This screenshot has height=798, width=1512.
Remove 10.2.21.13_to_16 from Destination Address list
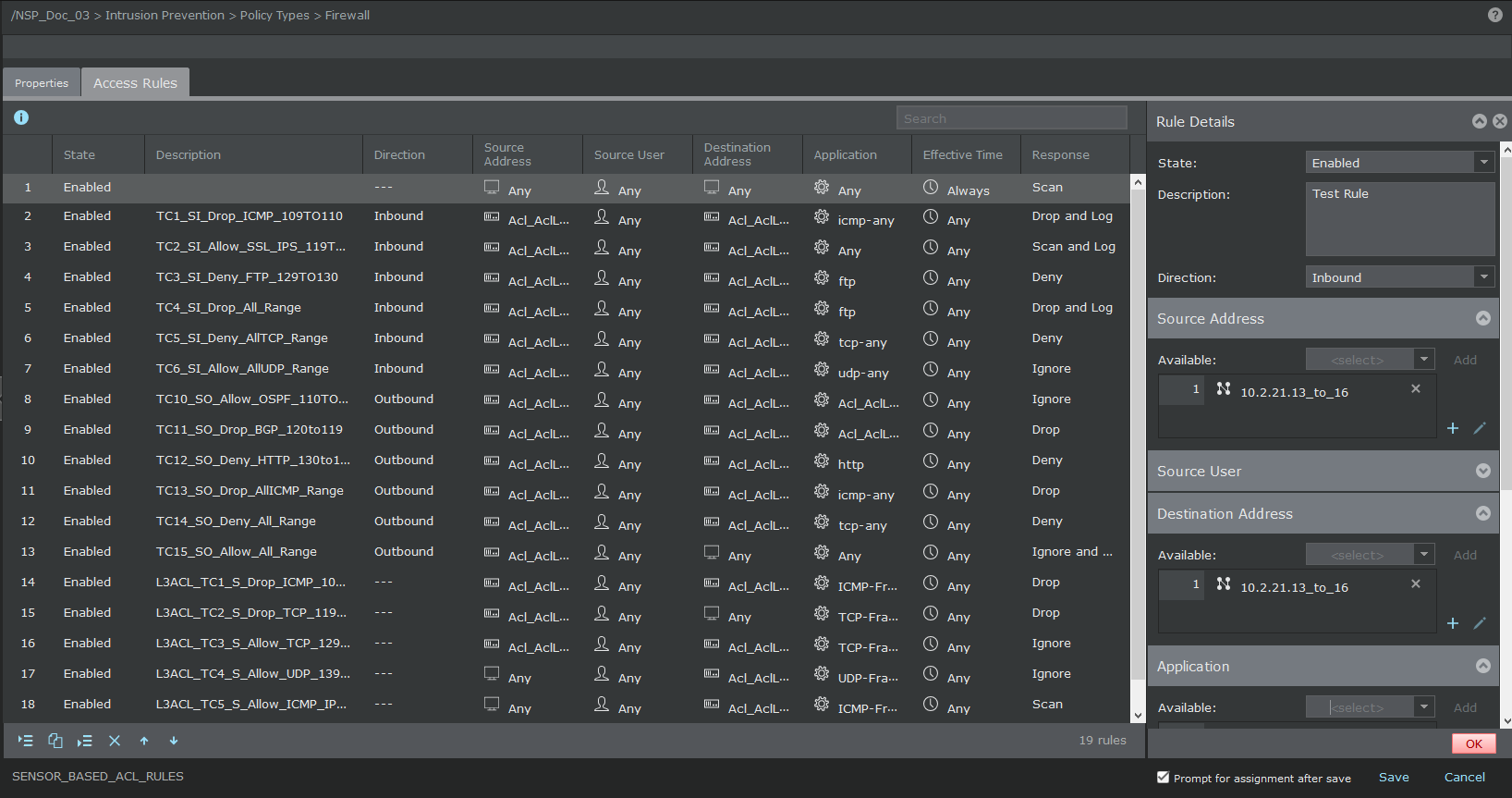point(1416,584)
